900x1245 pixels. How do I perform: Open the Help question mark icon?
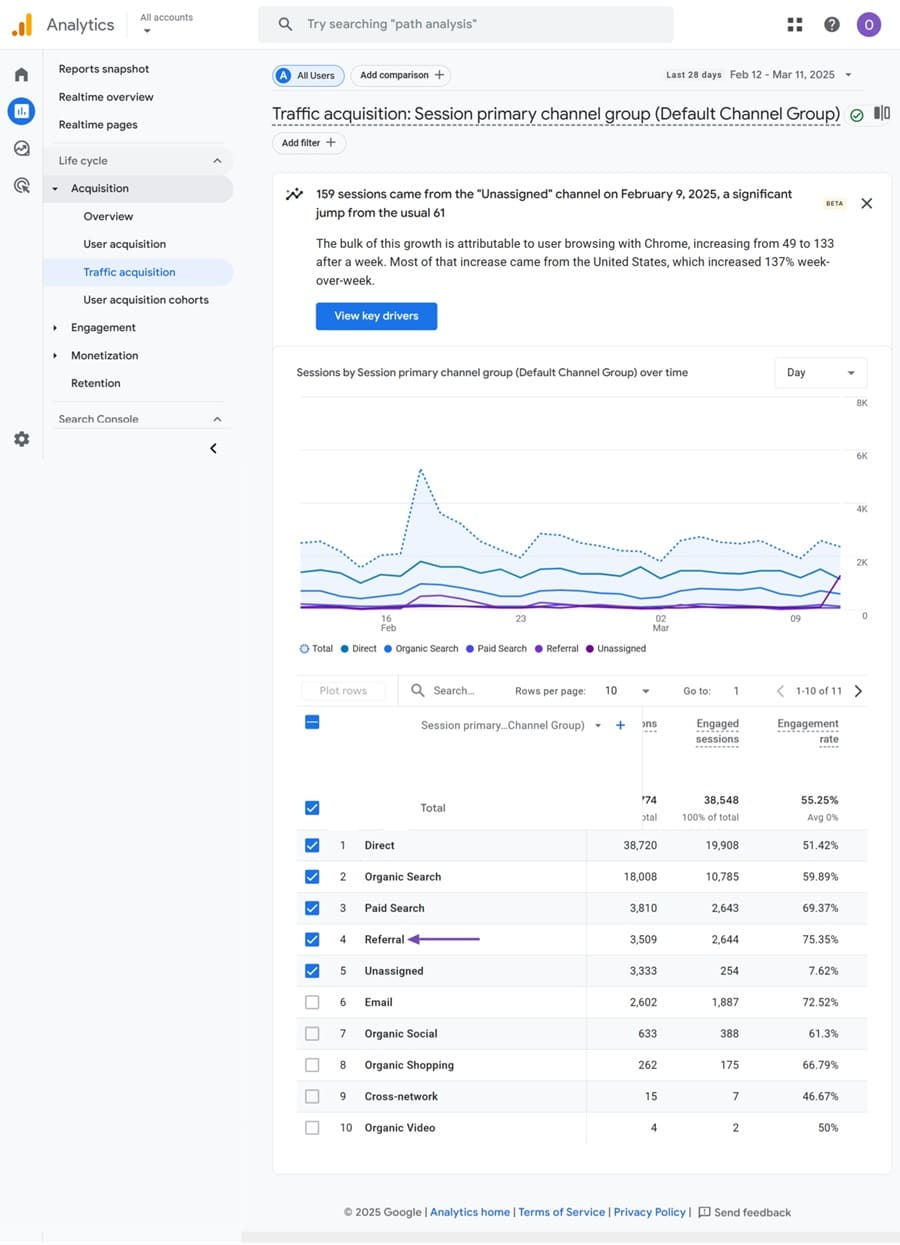832,25
